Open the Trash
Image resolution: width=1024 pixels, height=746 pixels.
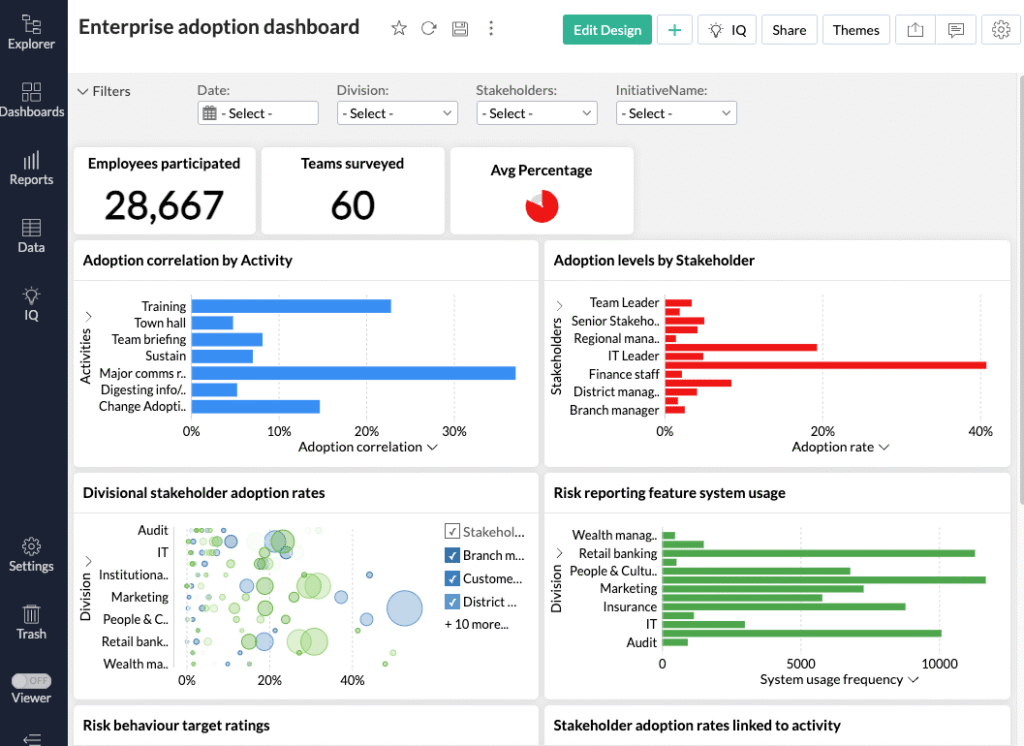[x=31, y=622]
